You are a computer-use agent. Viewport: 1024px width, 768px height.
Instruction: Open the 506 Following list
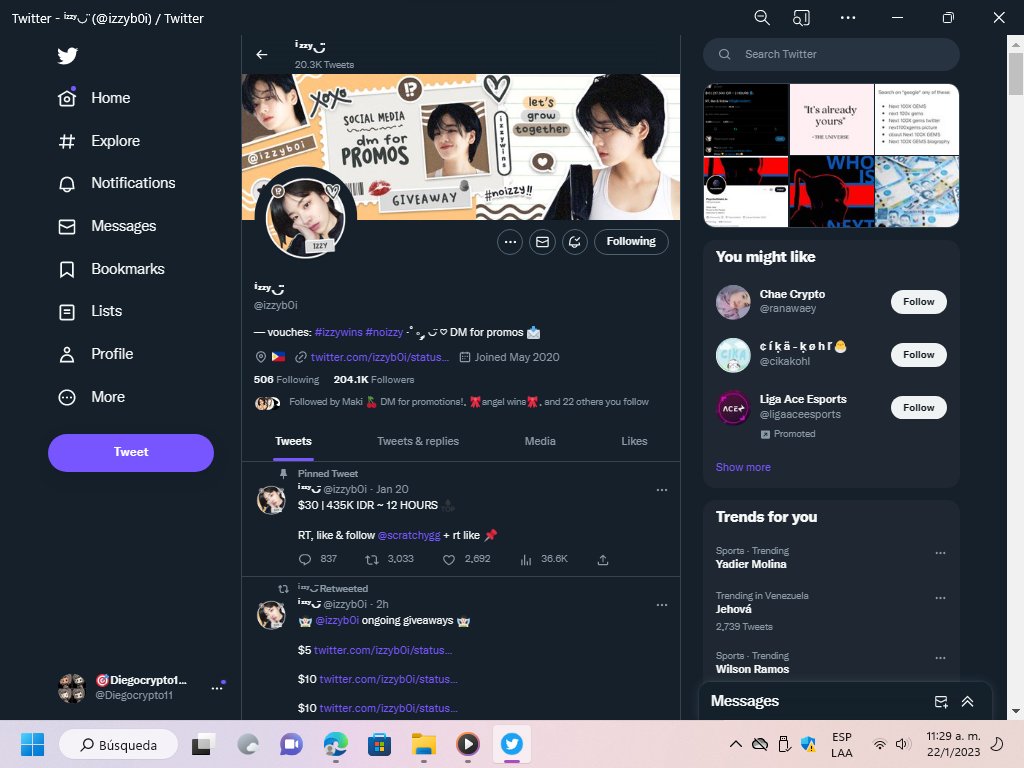286,379
